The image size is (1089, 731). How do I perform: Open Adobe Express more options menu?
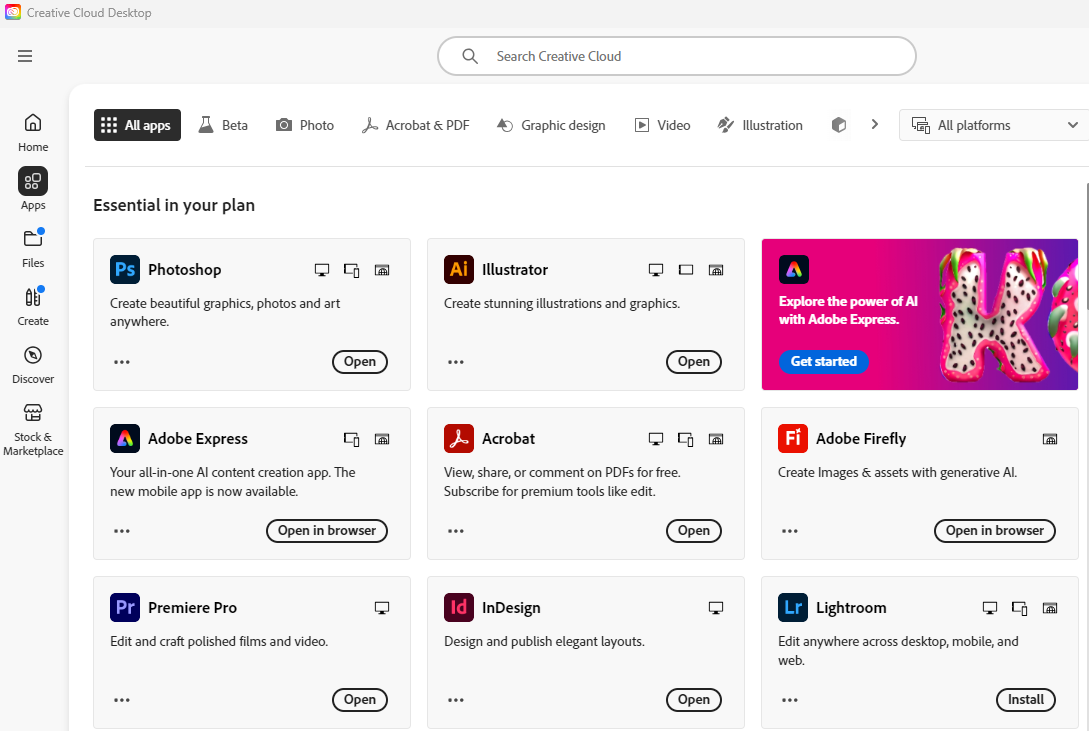(x=122, y=531)
